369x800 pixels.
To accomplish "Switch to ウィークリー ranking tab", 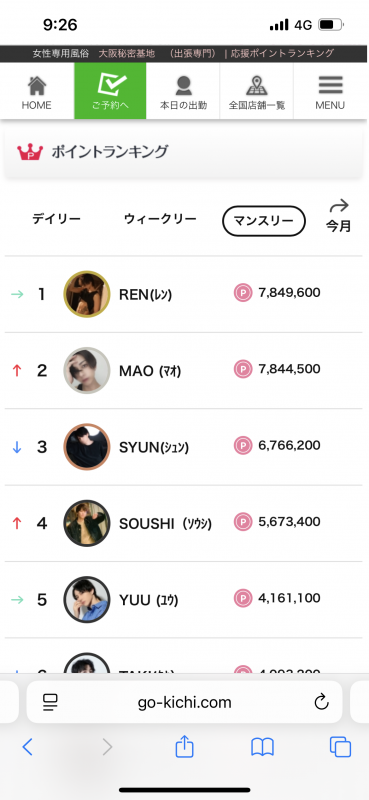I will (160, 219).
